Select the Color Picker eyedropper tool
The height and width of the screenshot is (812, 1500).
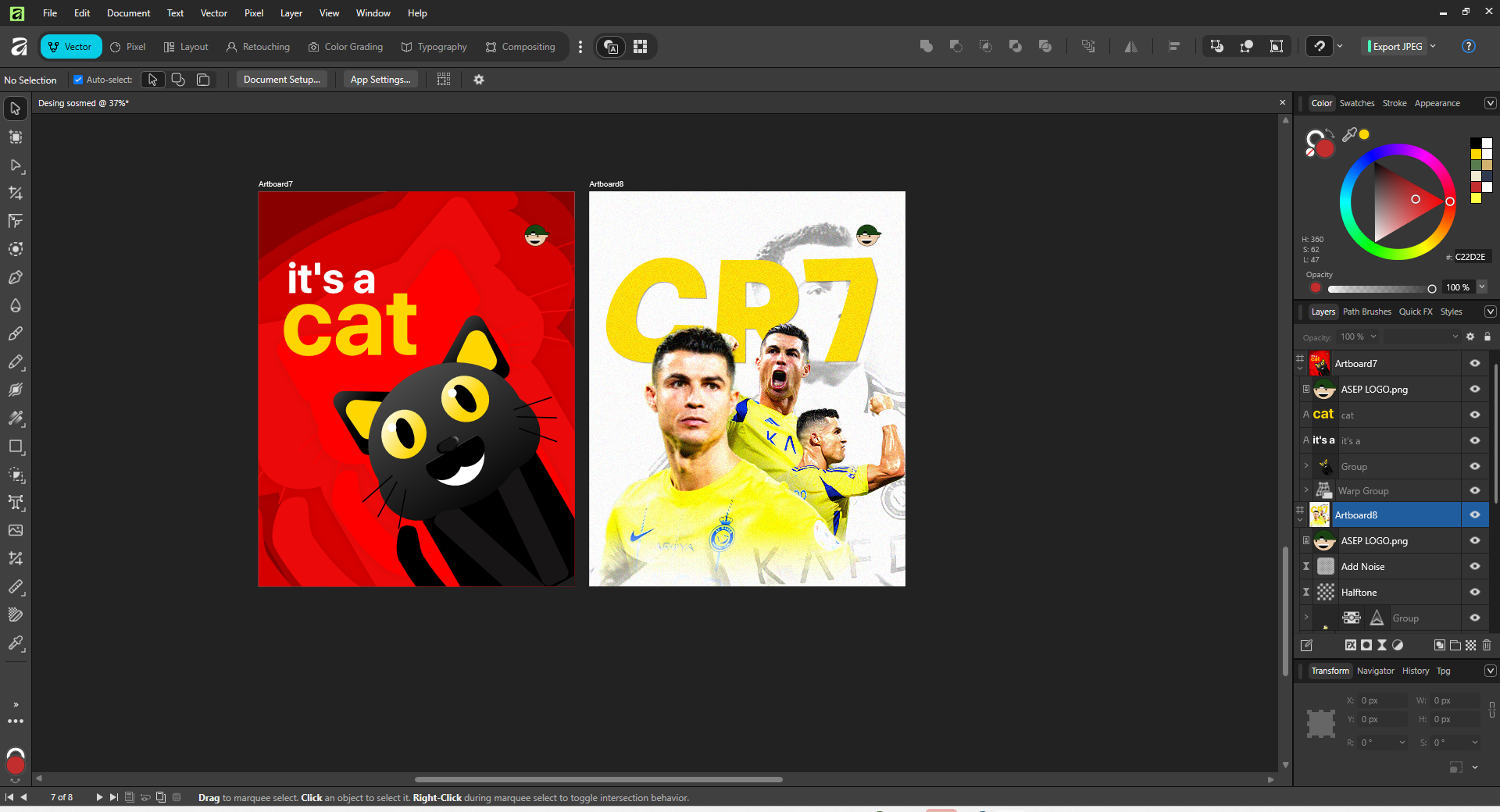(15, 643)
